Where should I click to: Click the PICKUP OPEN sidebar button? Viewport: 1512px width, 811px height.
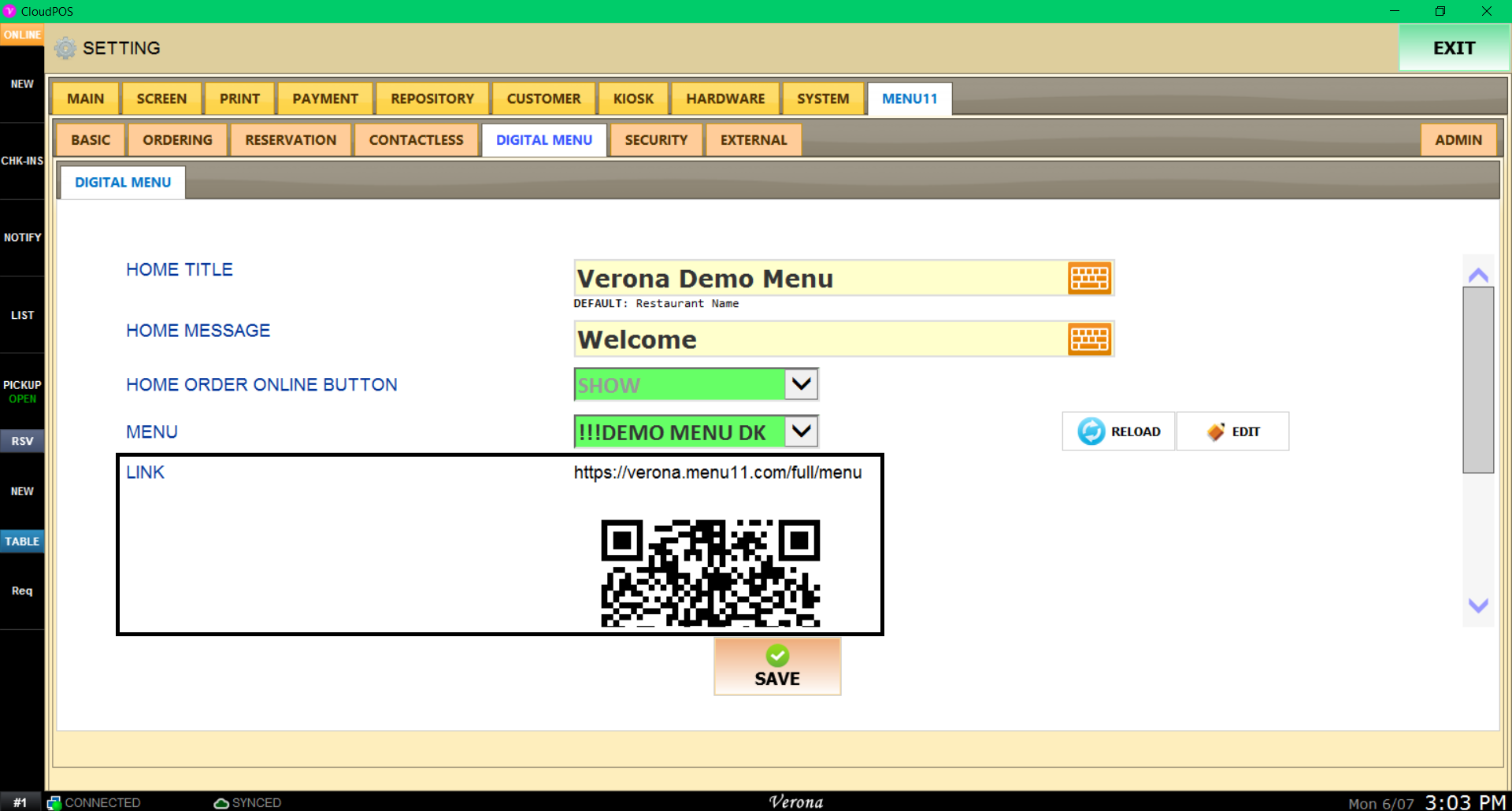click(22, 391)
